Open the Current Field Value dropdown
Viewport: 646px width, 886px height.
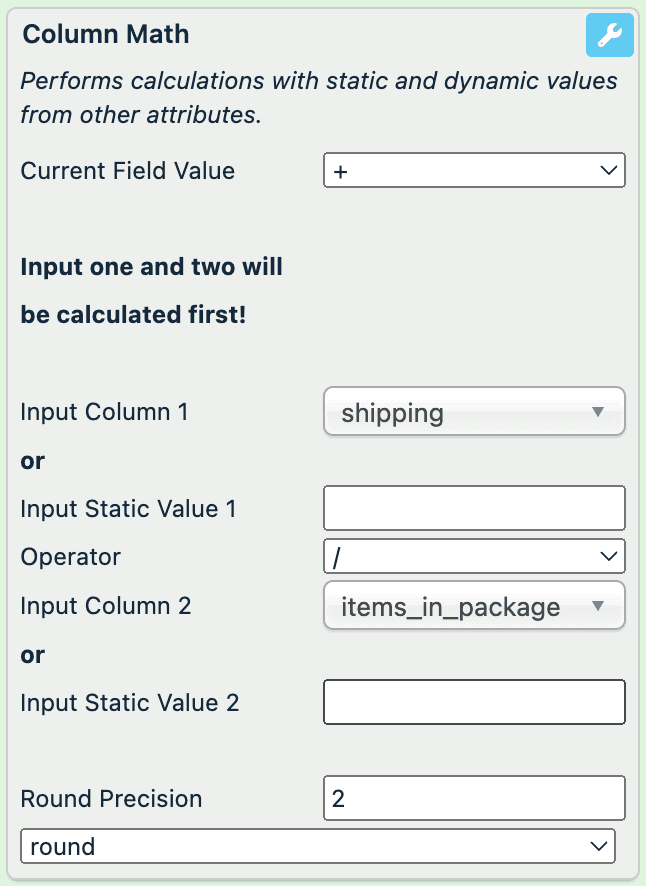coord(474,171)
